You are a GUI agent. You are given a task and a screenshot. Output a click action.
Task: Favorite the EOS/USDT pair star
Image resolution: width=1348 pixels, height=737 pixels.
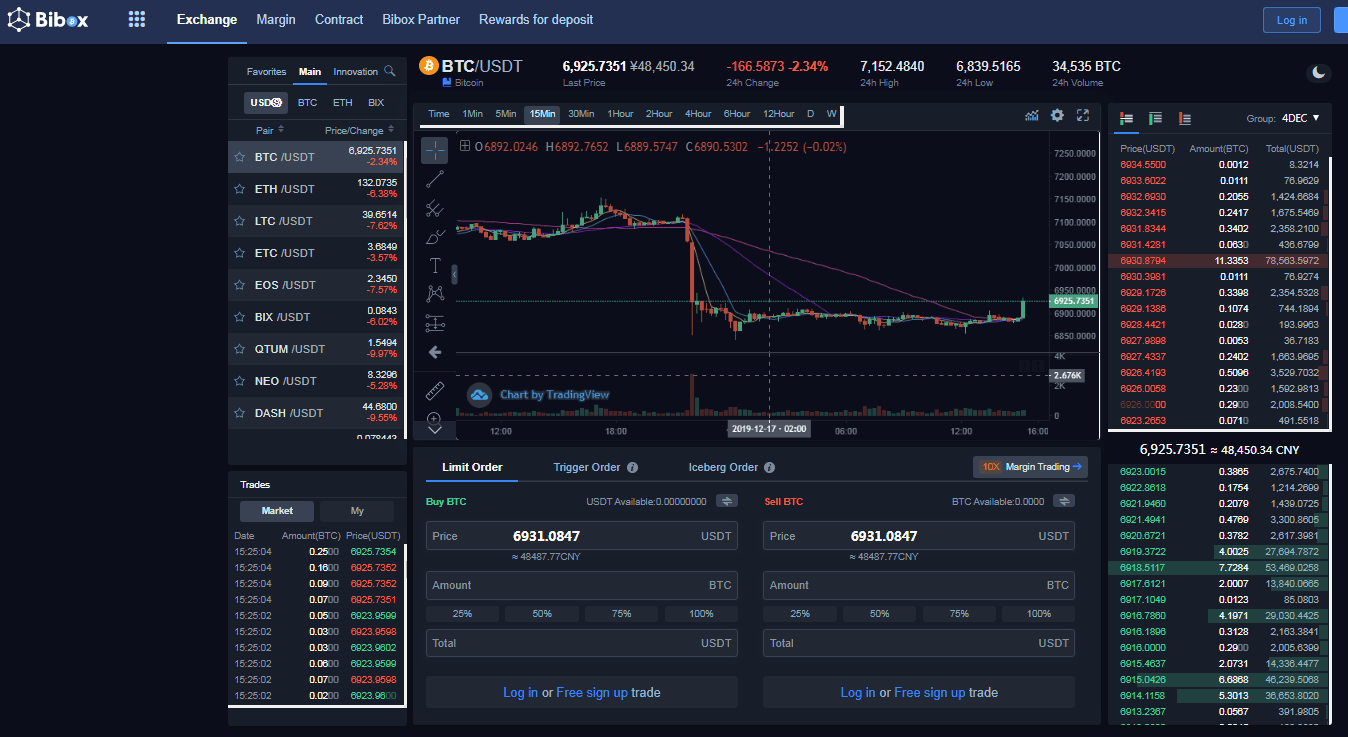pyautogui.click(x=239, y=285)
